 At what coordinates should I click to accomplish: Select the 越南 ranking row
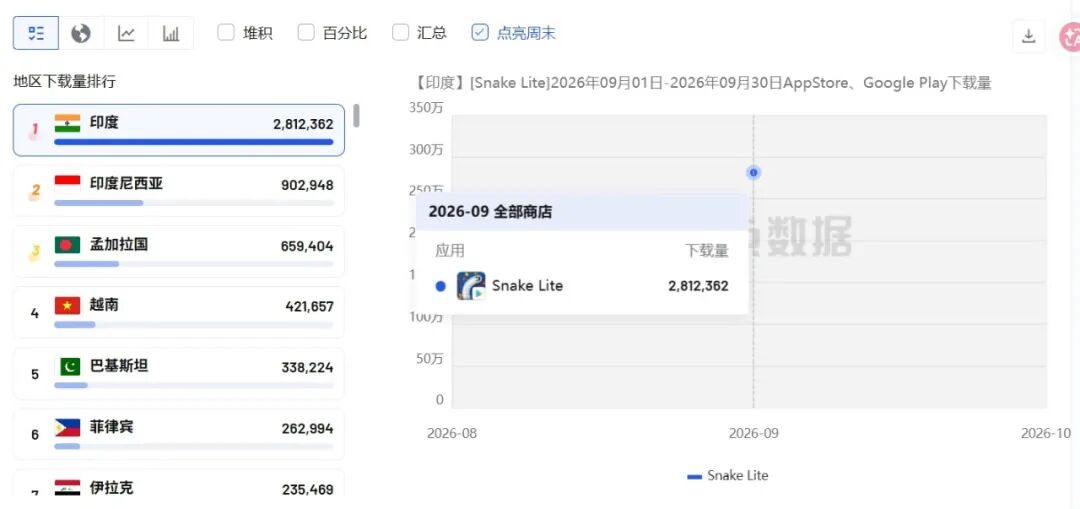(179, 312)
